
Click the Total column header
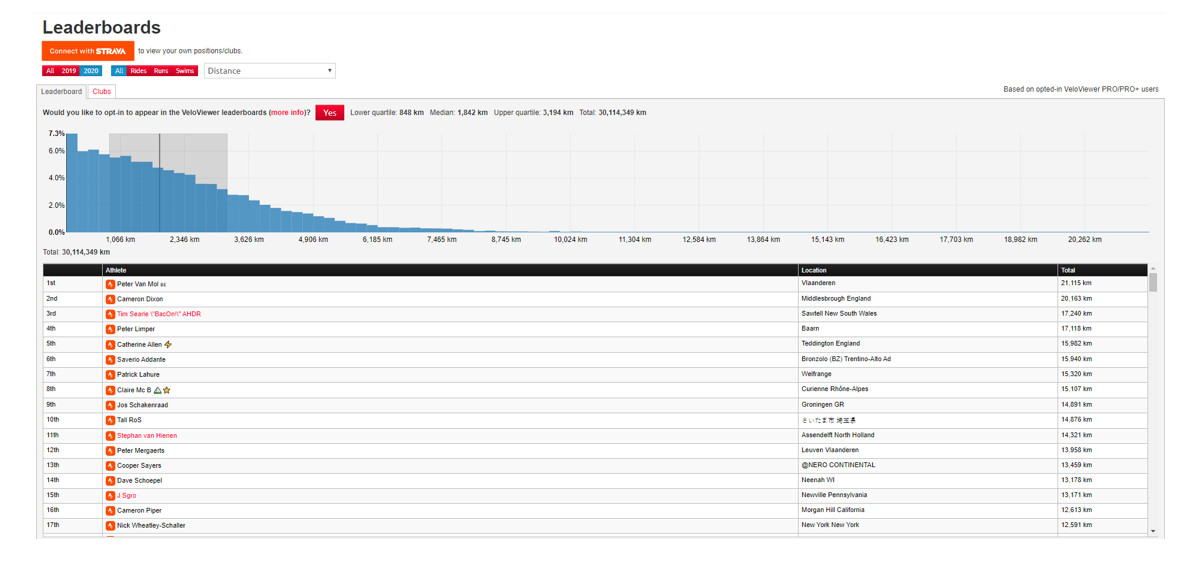pyautogui.click(x=1103, y=270)
